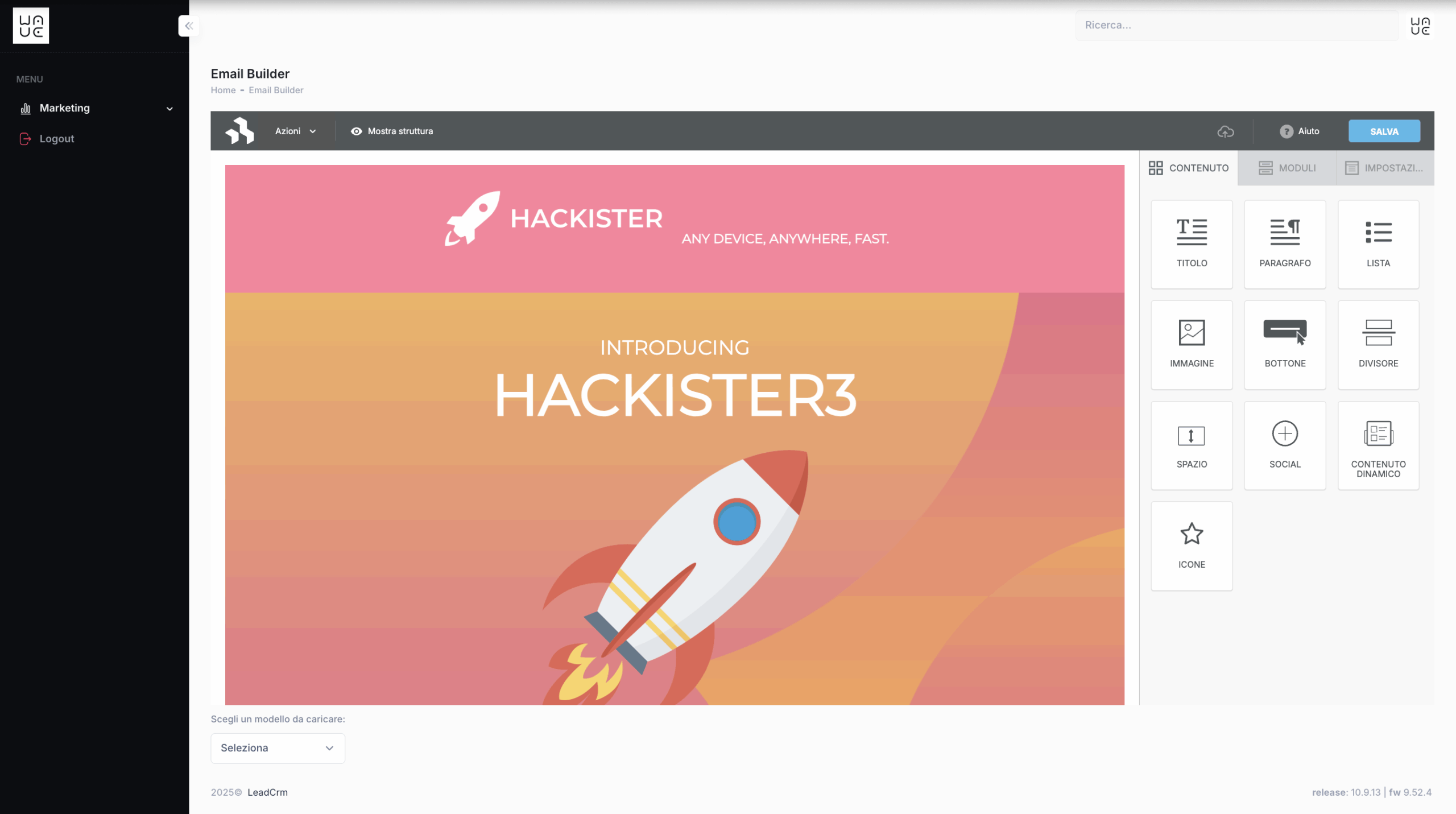Select the Bottone content block
The image size is (1456, 814).
pyautogui.click(x=1285, y=345)
